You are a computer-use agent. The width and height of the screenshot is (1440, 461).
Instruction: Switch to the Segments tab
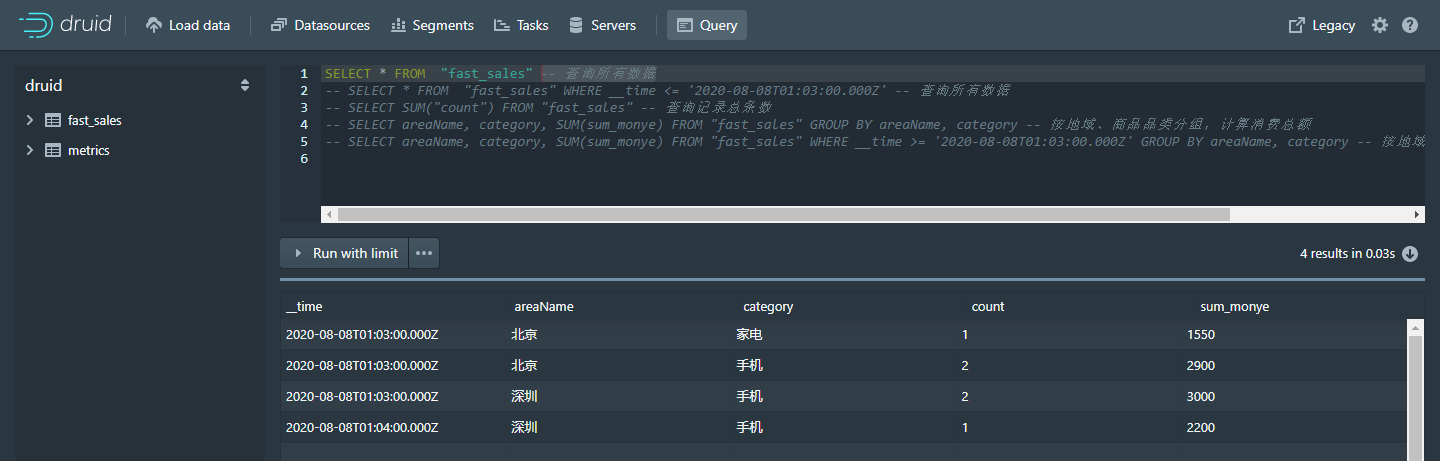(432, 25)
